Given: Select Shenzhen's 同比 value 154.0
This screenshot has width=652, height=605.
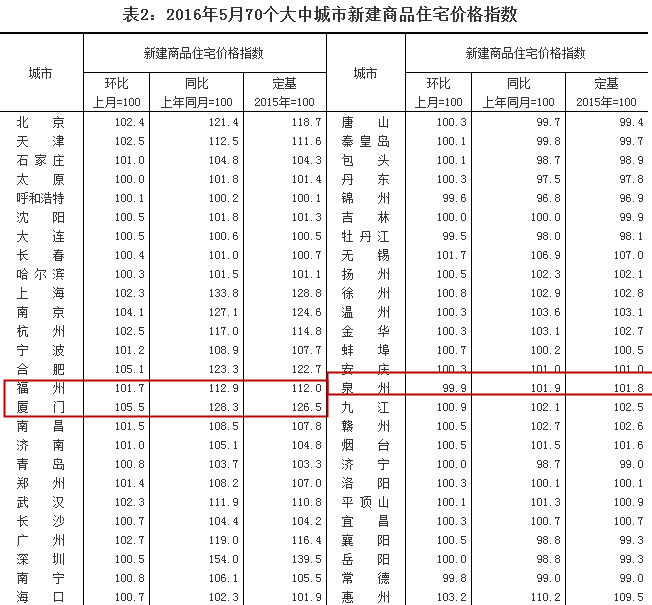Looking at the screenshot, I should (224, 559).
